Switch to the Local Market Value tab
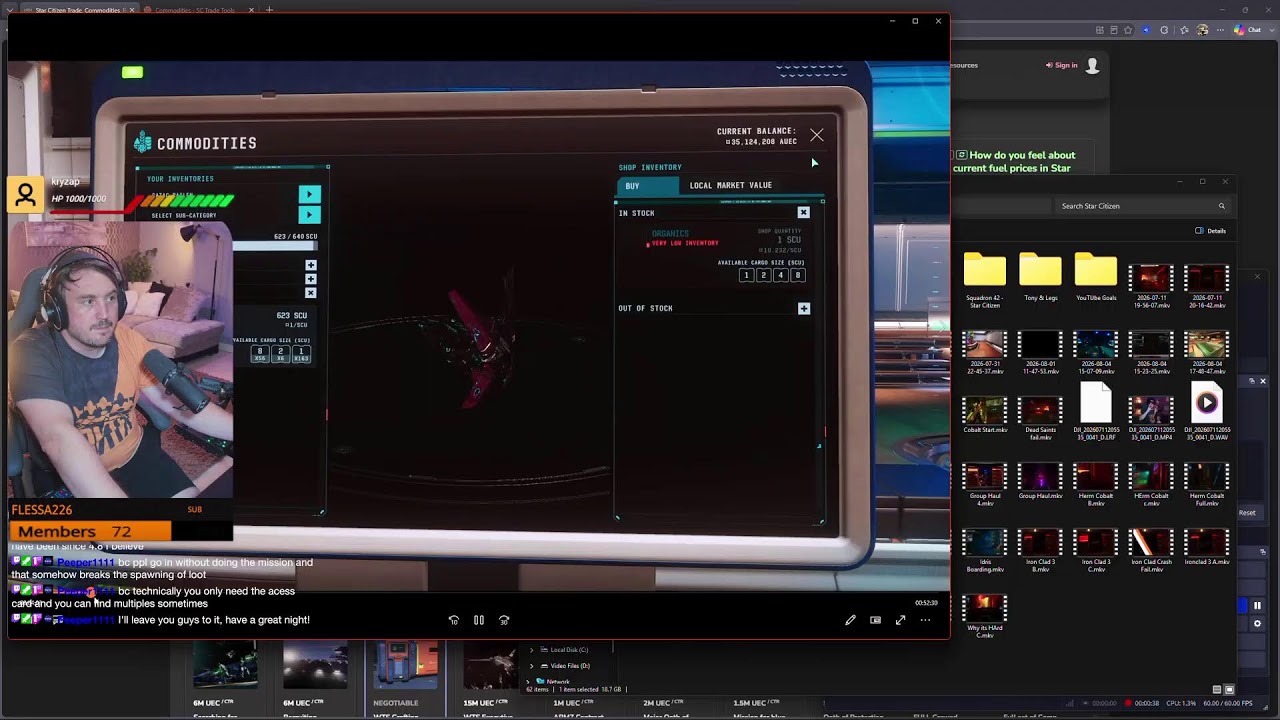 pos(730,186)
